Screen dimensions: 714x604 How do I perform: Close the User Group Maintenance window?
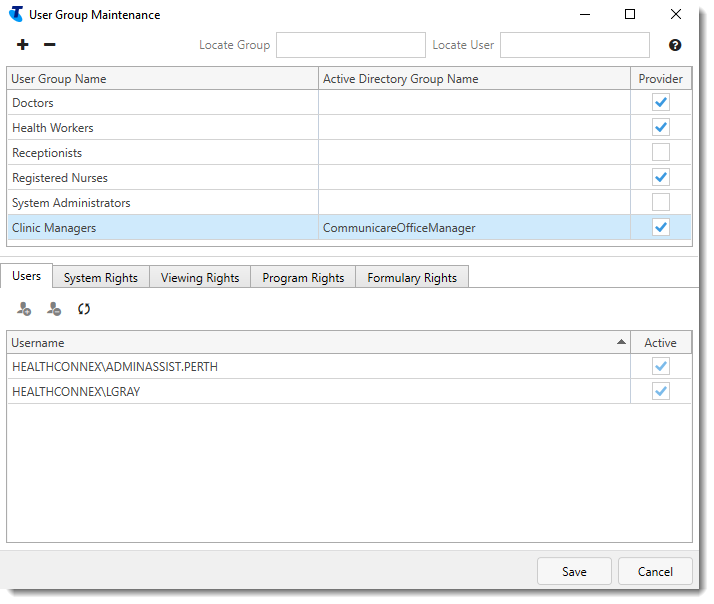pyautogui.click(x=676, y=14)
